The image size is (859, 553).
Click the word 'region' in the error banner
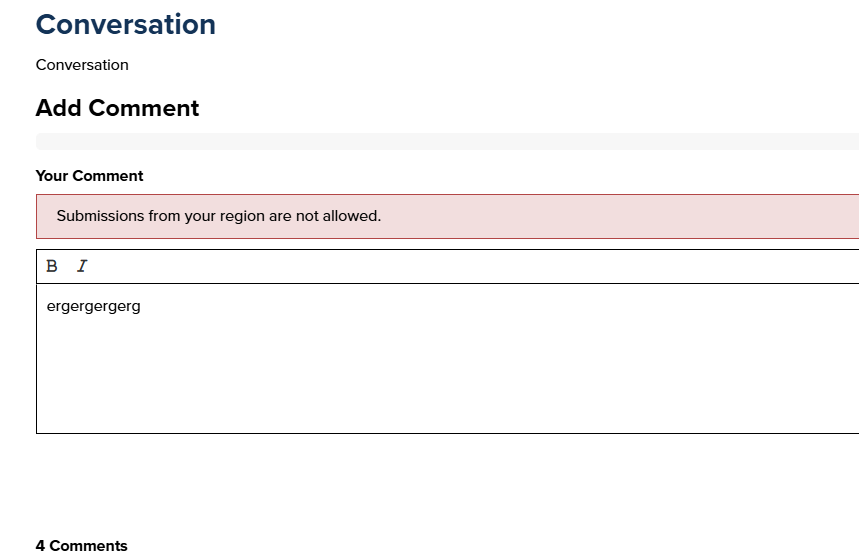(x=243, y=216)
